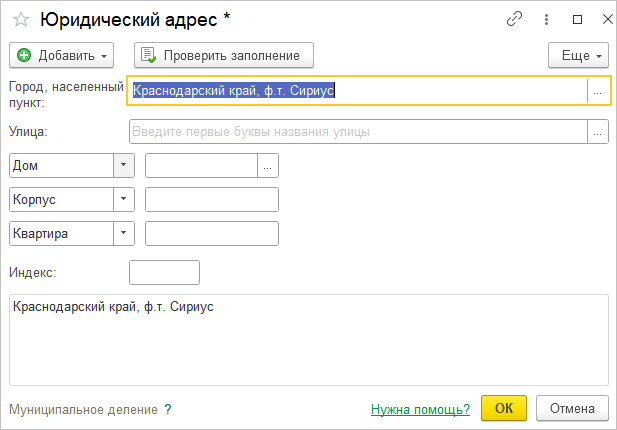Open the Квартира type dropdown
Image resolution: width=617 pixels, height=430 pixels.
tap(124, 233)
